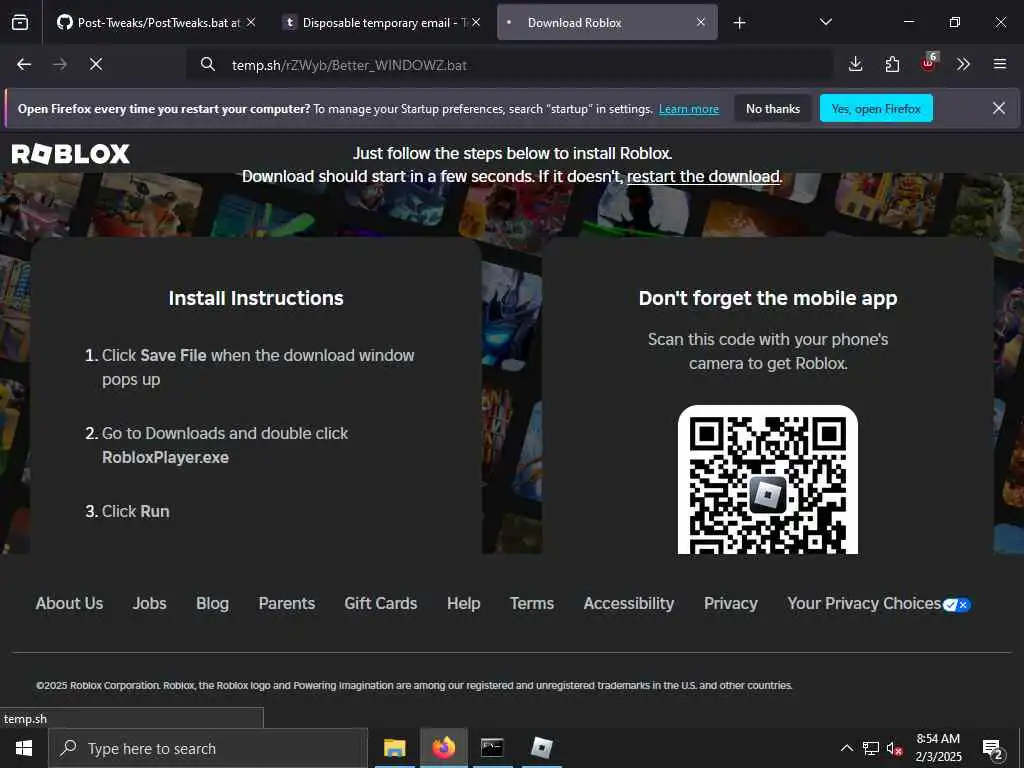Click Firefox taskbar icon
Image resolution: width=1024 pixels, height=768 pixels.
[x=443, y=748]
